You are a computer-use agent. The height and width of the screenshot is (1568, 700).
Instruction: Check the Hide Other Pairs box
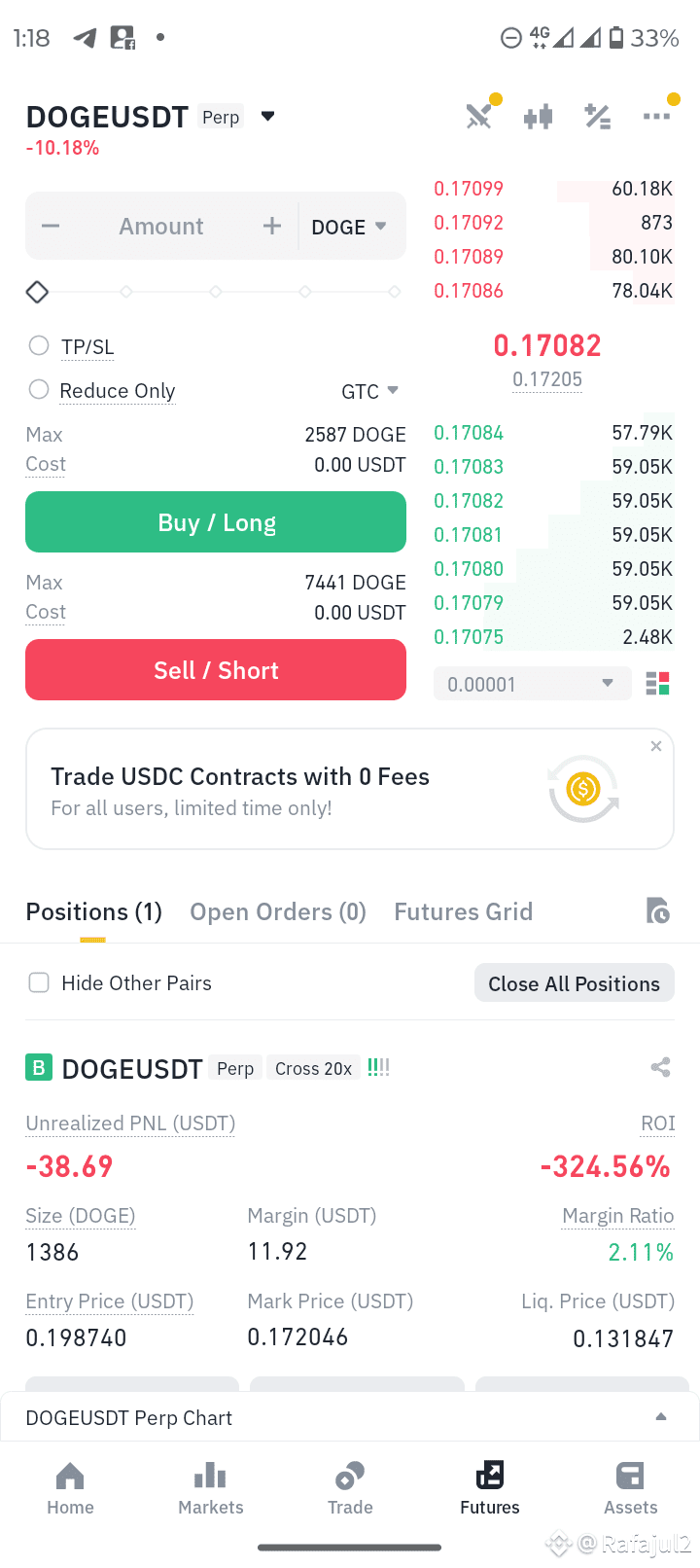point(39,982)
